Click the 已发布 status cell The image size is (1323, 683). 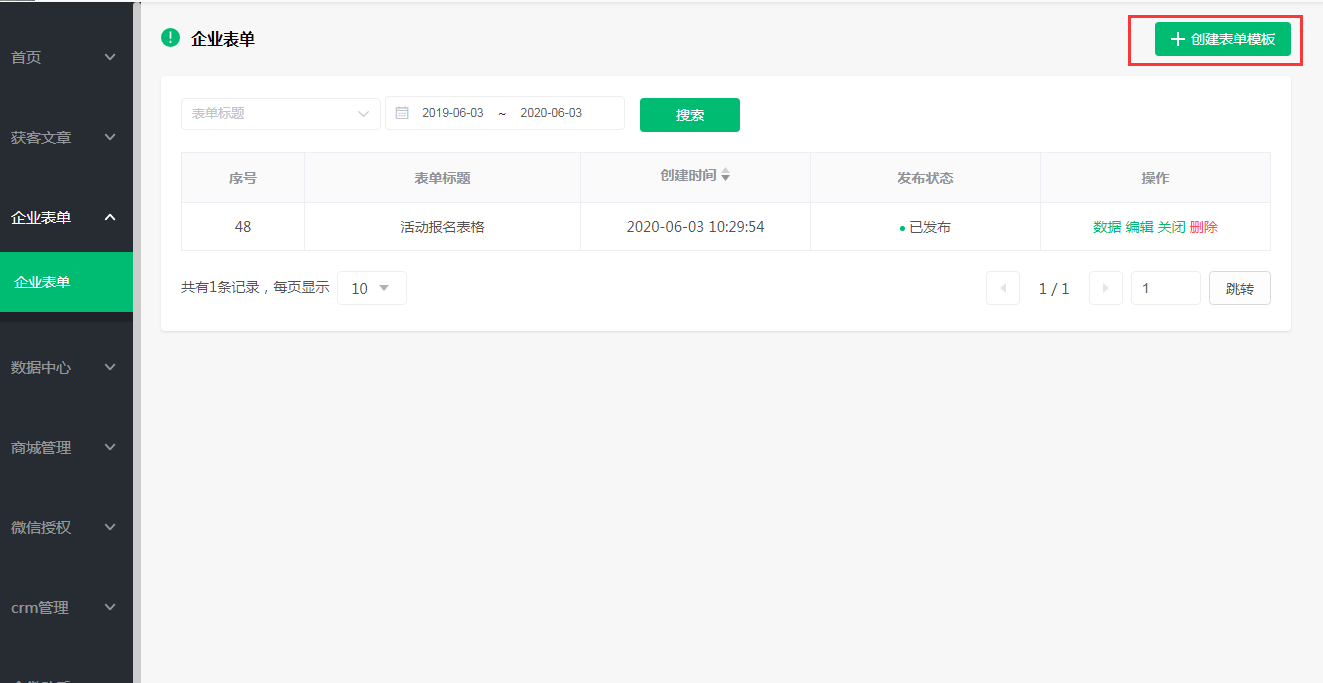click(x=925, y=227)
